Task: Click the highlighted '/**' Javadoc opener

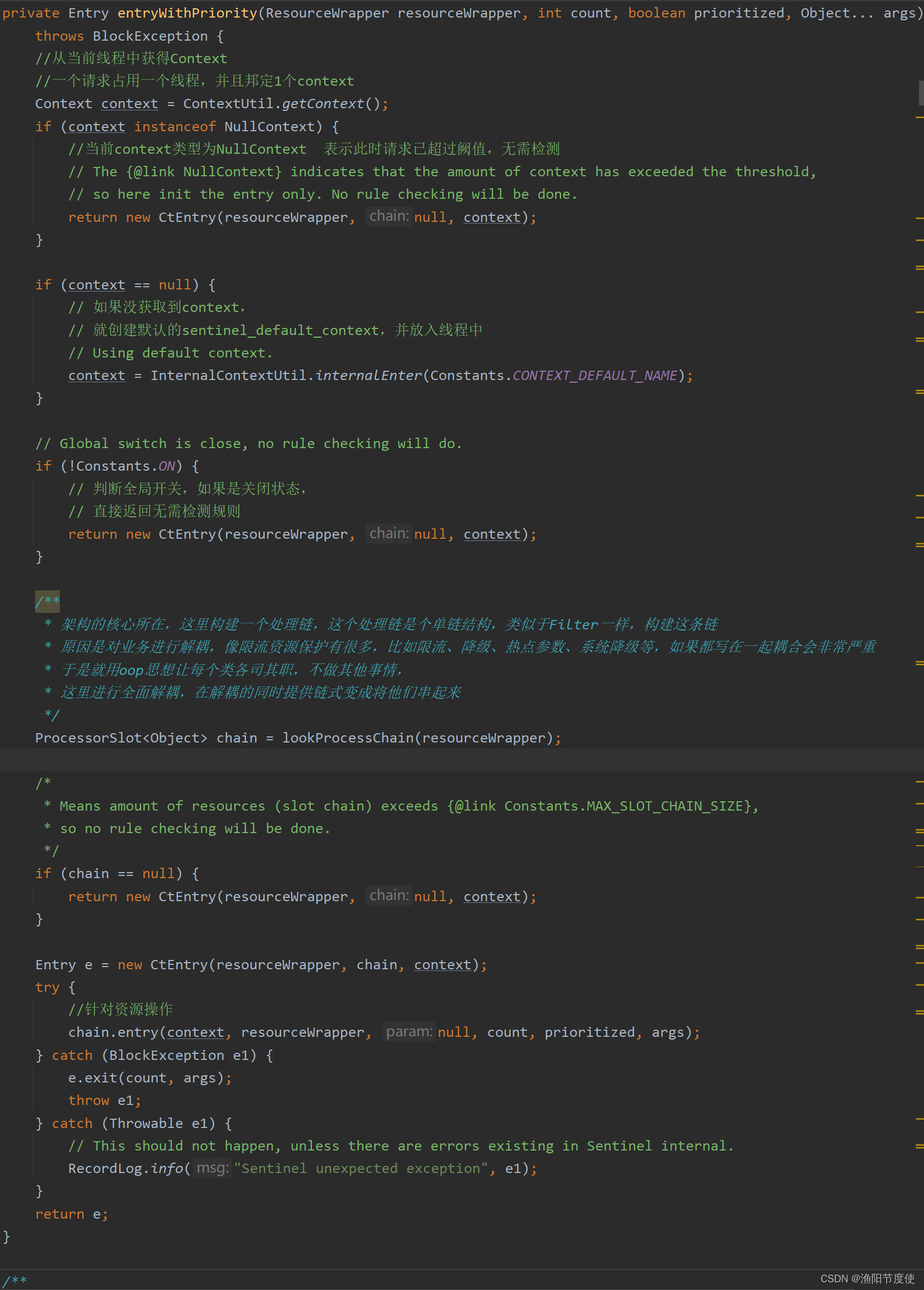Action: 47,601
